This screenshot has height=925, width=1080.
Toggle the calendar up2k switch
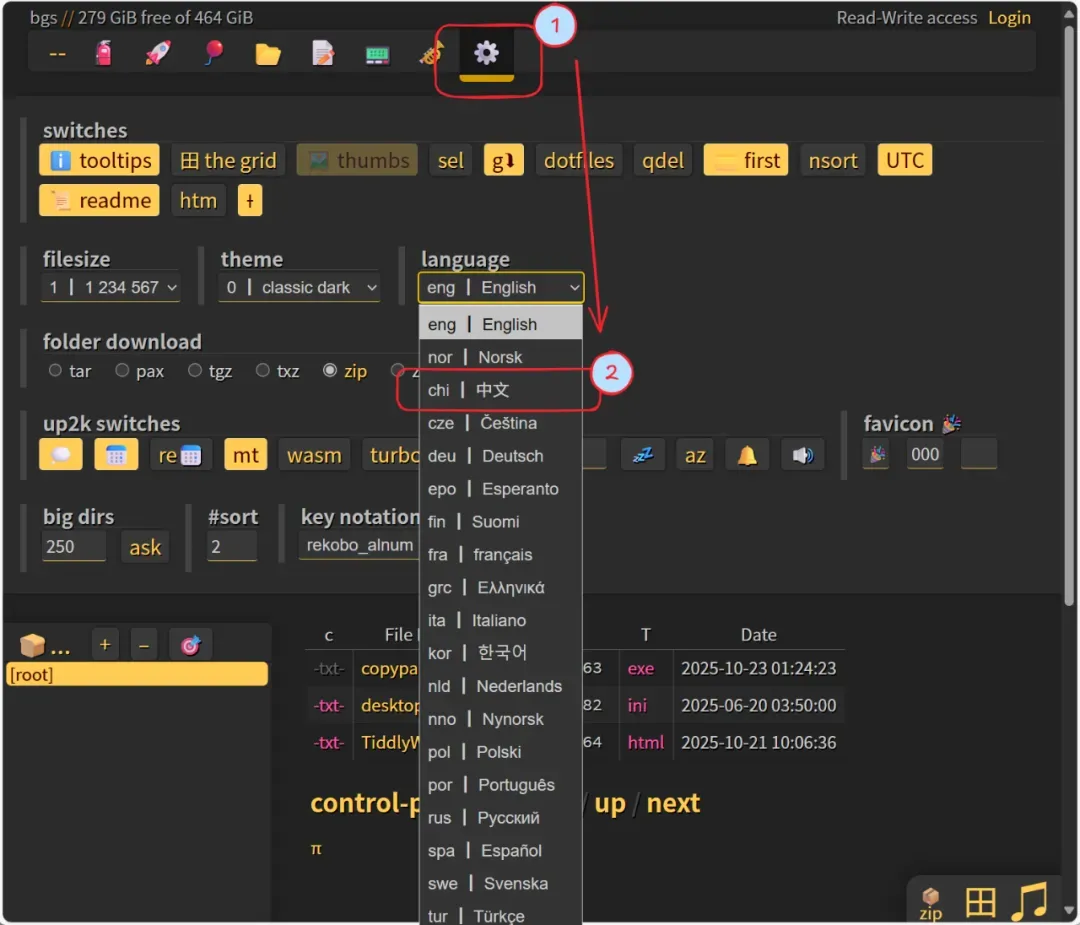click(116, 455)
